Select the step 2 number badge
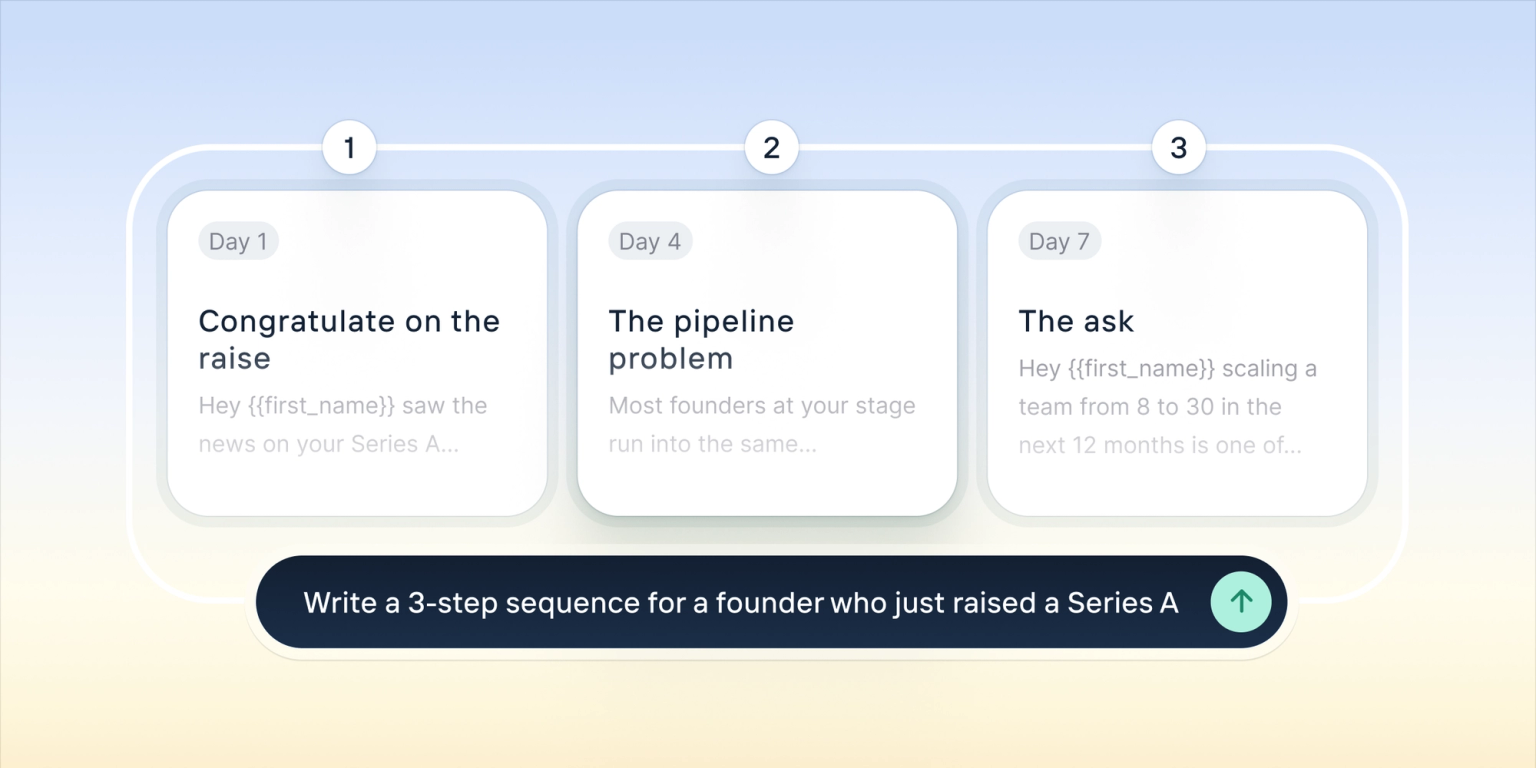This screenshot has height=768, width=1536. [771, 148]
